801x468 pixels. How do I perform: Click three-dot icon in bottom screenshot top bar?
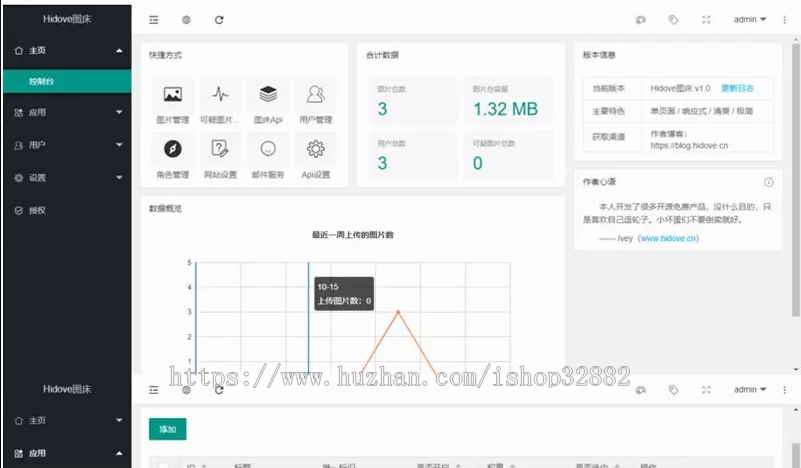[x=784, y=390]
